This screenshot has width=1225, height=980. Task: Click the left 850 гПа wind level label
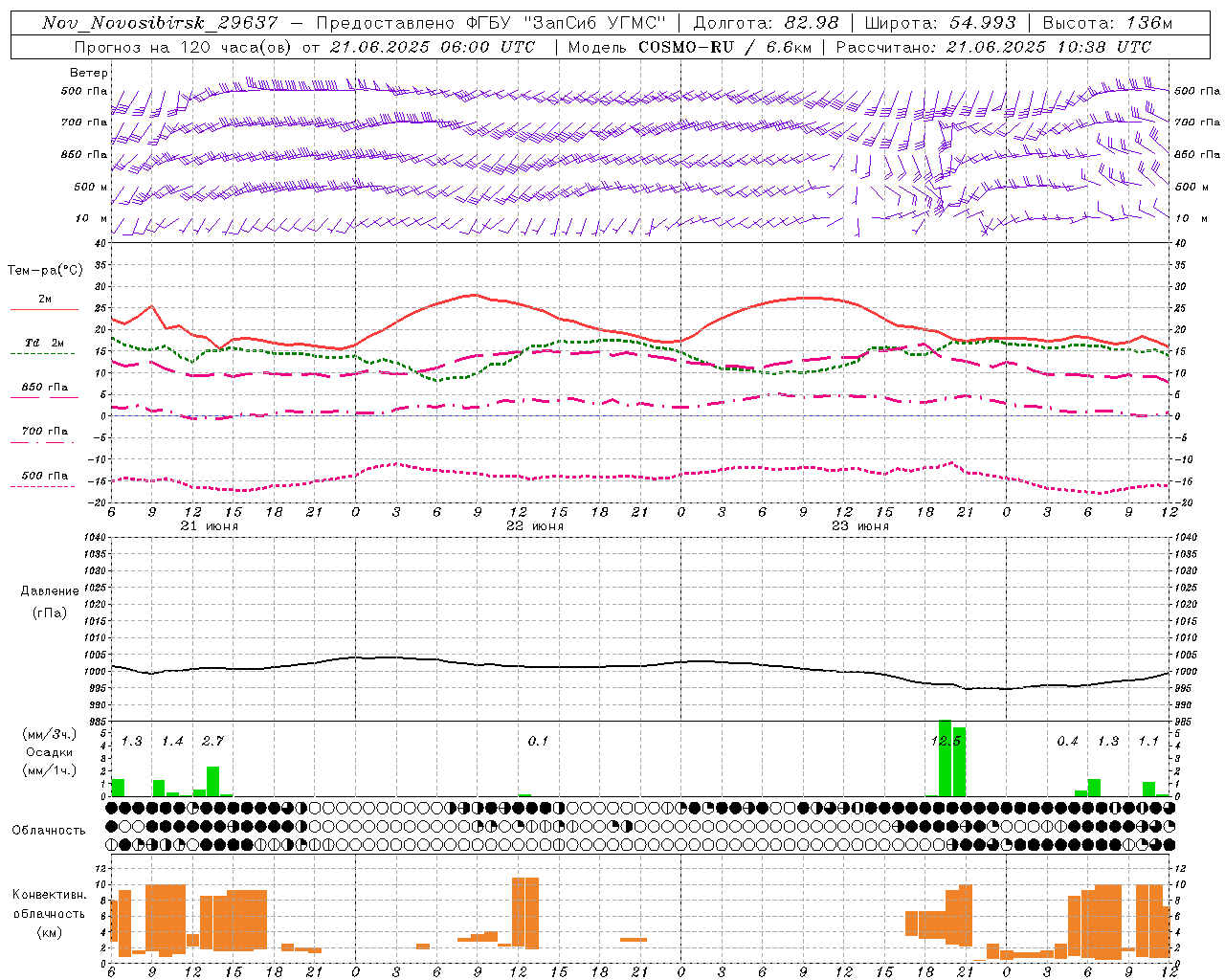click(x=84, y=154)
